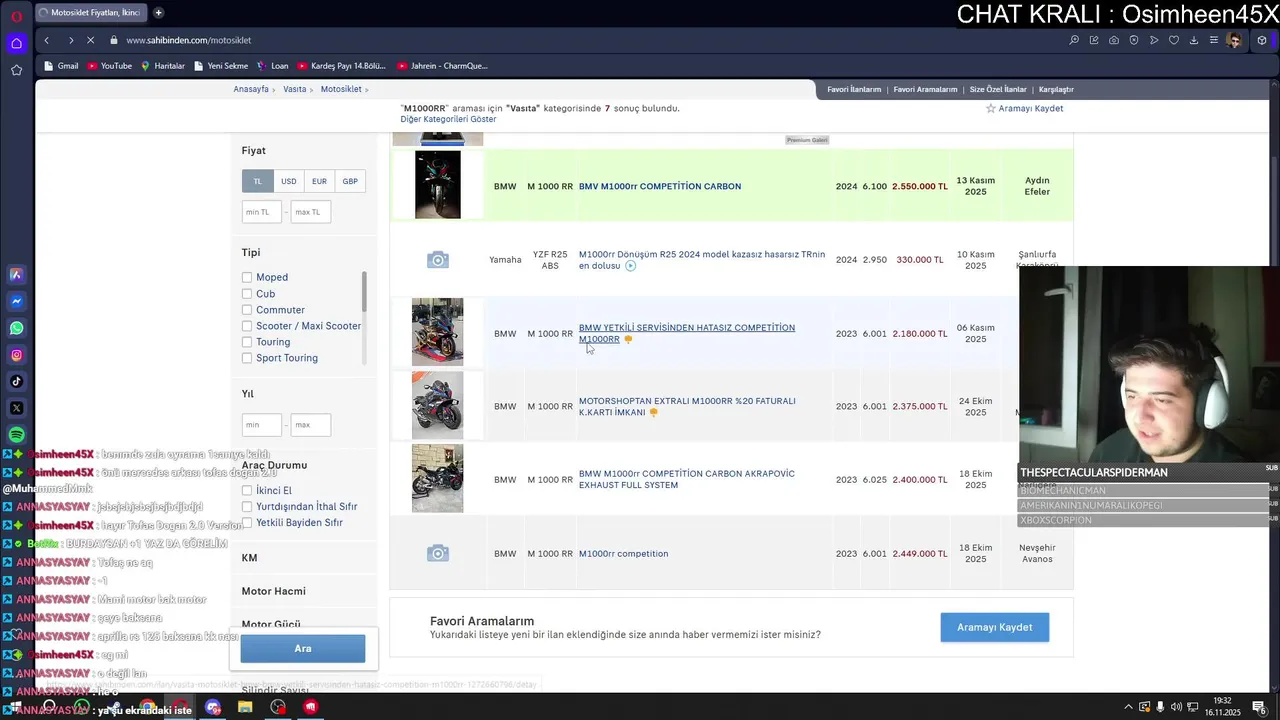Open Favori Aramalarım menu

(925, 89)
